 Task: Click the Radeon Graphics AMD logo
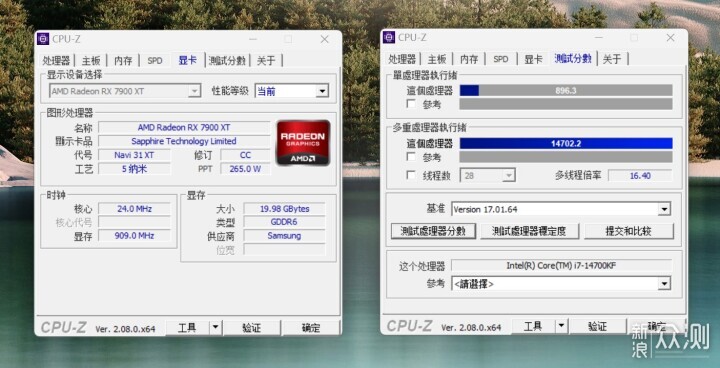(303, 142)
